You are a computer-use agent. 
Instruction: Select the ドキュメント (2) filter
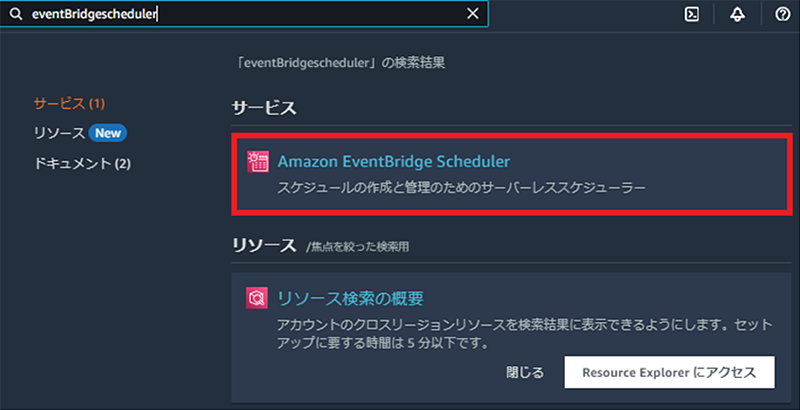(x=82, y=164)
